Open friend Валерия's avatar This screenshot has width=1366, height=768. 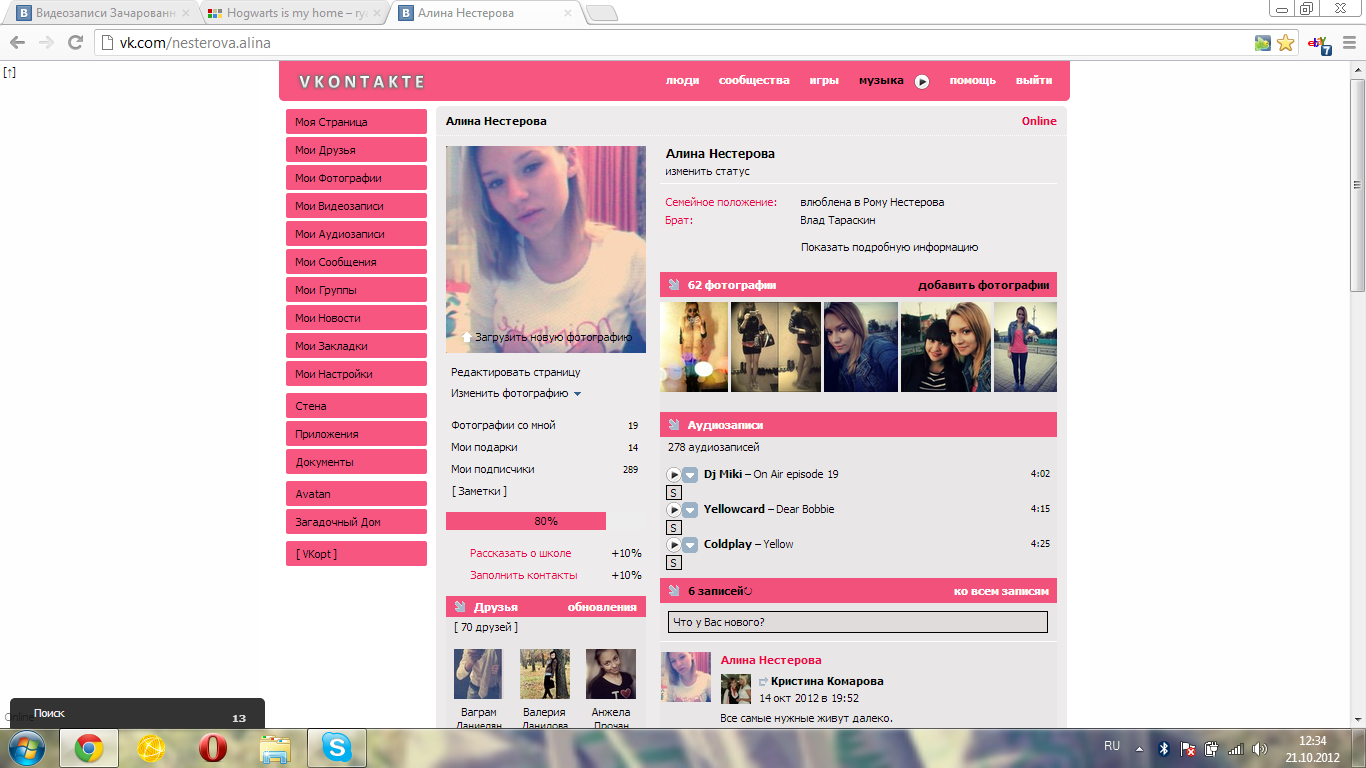(545, 674)
